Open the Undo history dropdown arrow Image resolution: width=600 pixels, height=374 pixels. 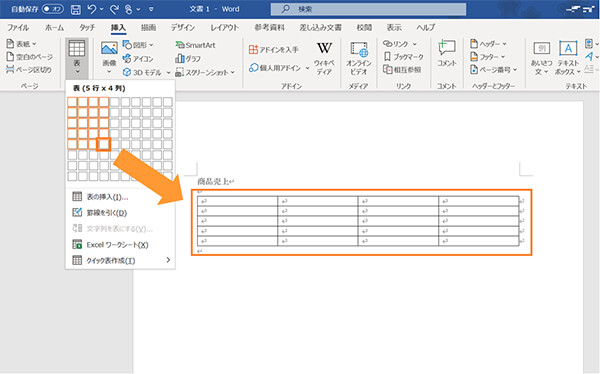pos(102,10)
